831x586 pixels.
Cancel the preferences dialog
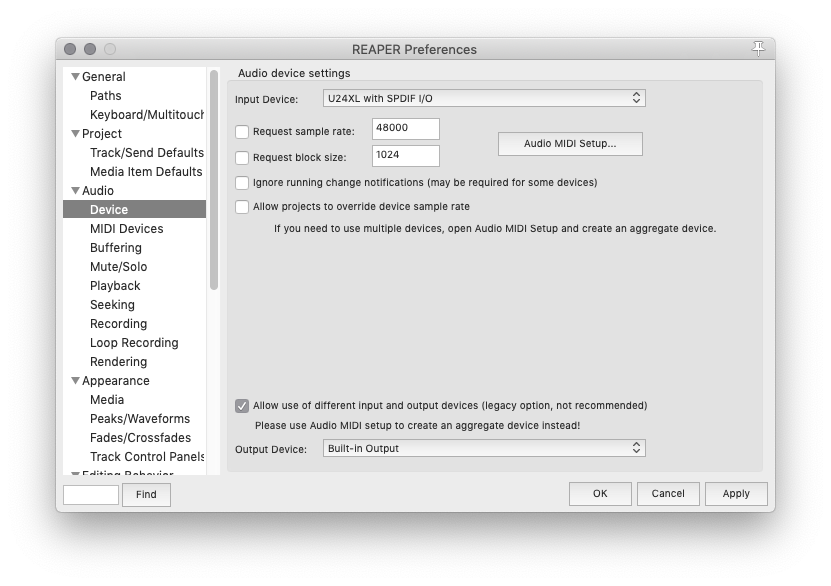pos(668,494)
